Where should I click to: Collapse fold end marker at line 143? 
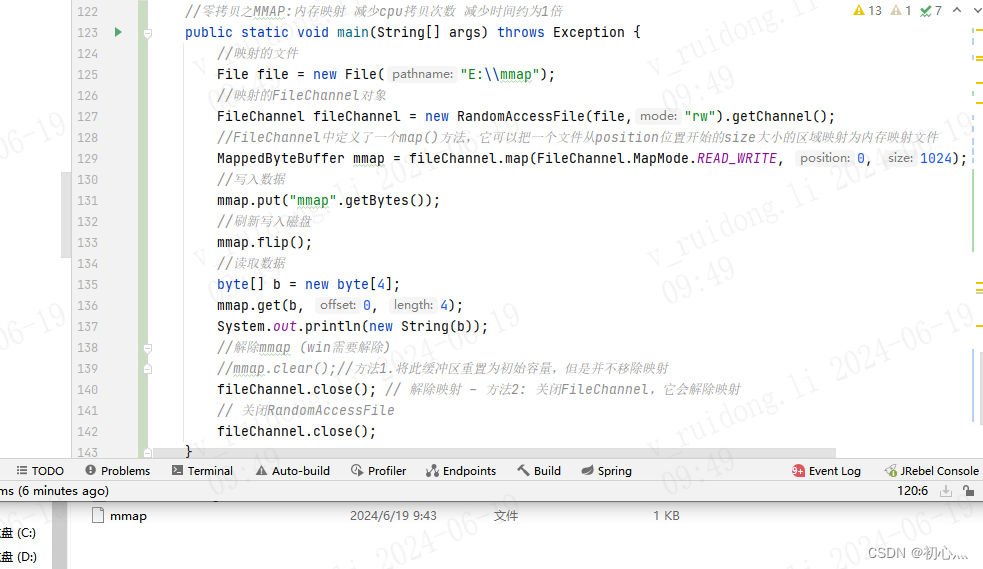(x=147, y=452)
